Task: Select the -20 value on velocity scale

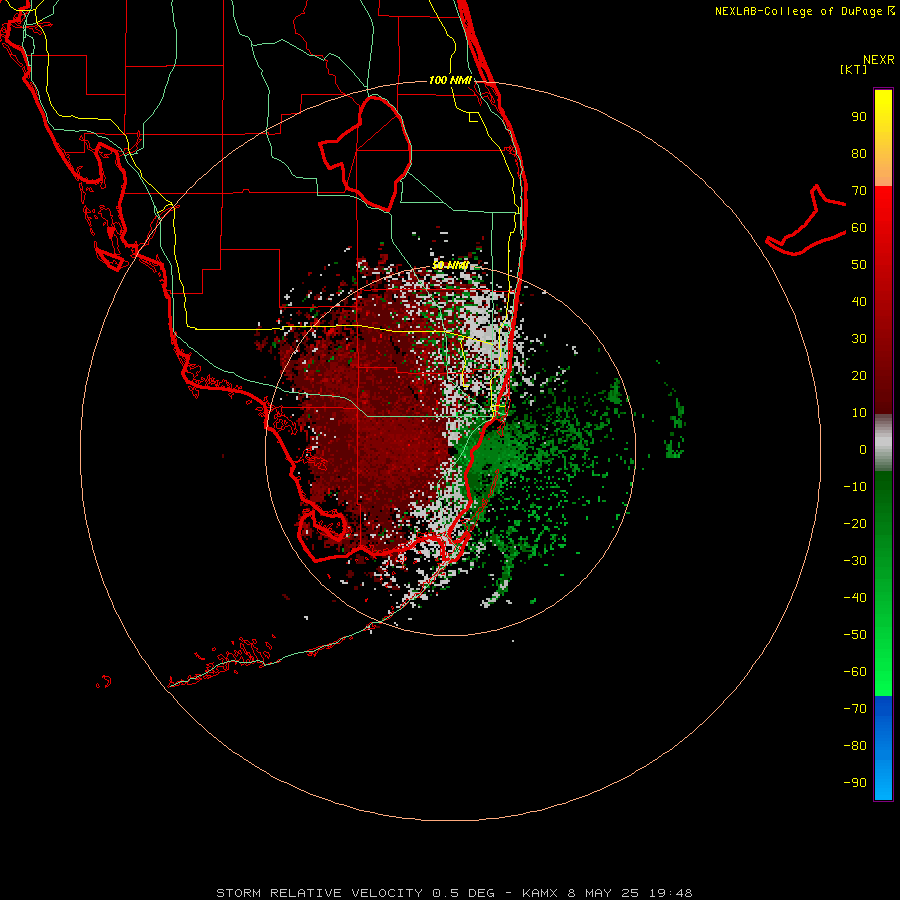Action: [x=855, y=524]
